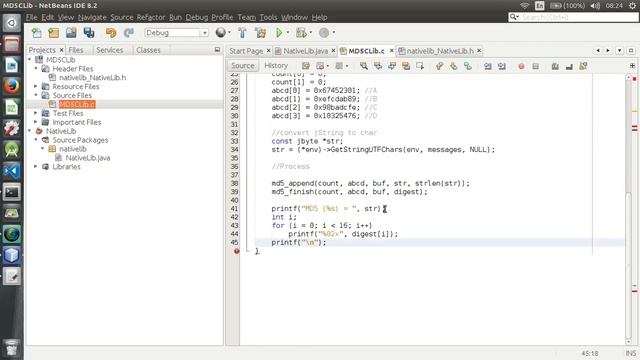640x360 pixels.
Task: Expand the Important Files folder
Action: 36,122
